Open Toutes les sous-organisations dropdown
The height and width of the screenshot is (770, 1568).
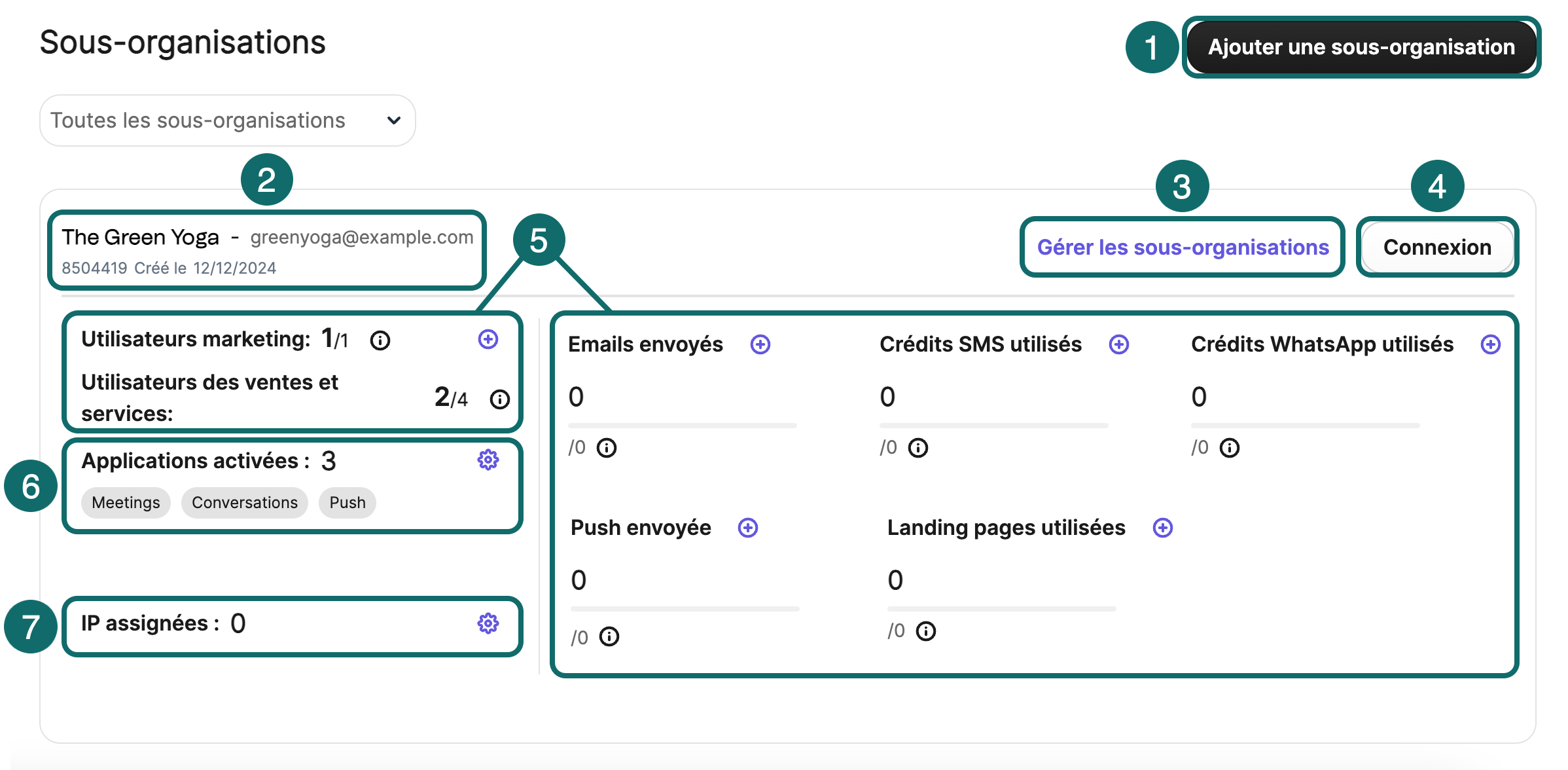227,120
